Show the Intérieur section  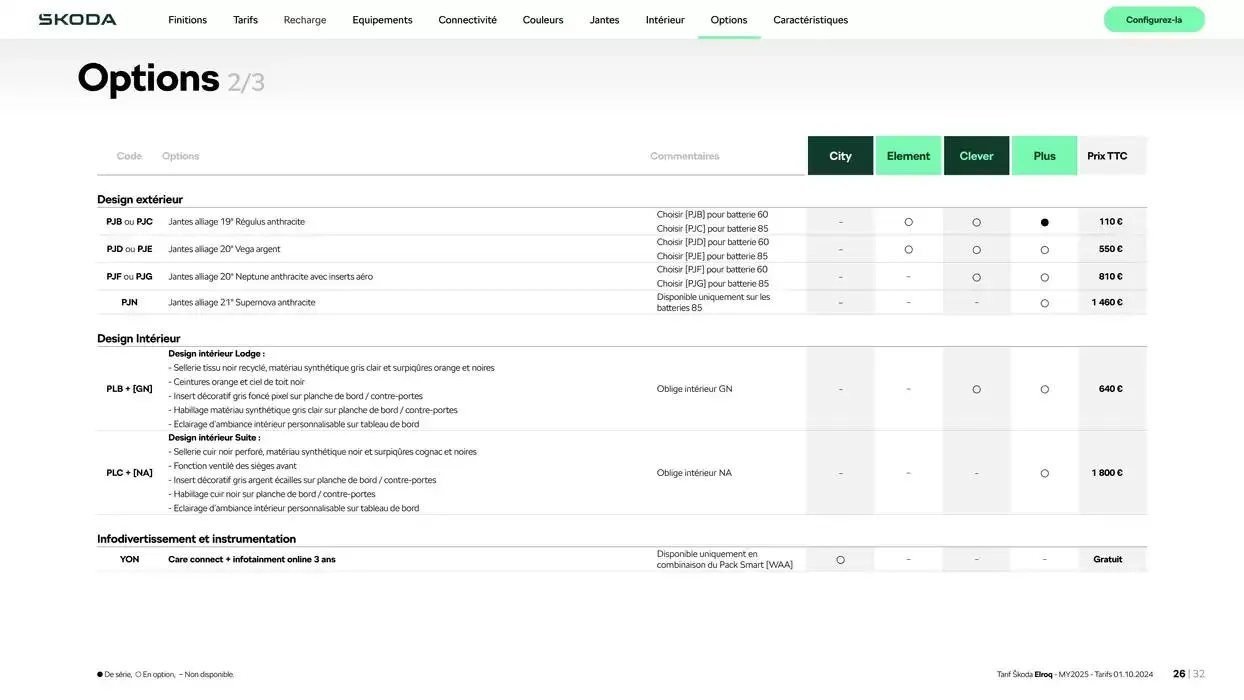click(665, 20)
